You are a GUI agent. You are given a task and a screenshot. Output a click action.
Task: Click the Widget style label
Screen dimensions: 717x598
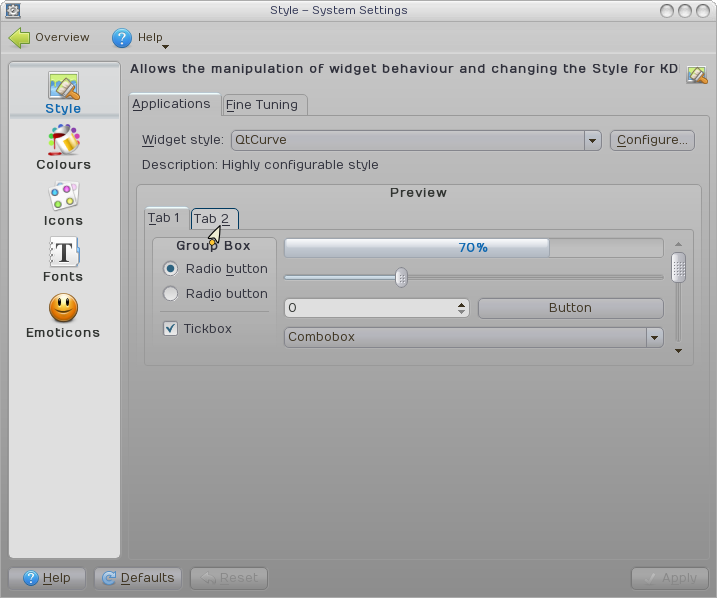pyautogui.click(x=183, y=140)
